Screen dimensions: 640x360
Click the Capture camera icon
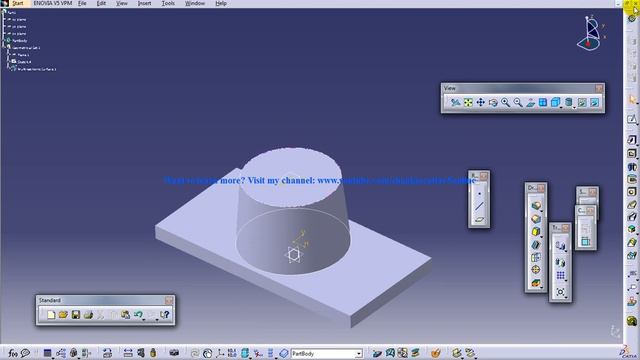[174, 353]
